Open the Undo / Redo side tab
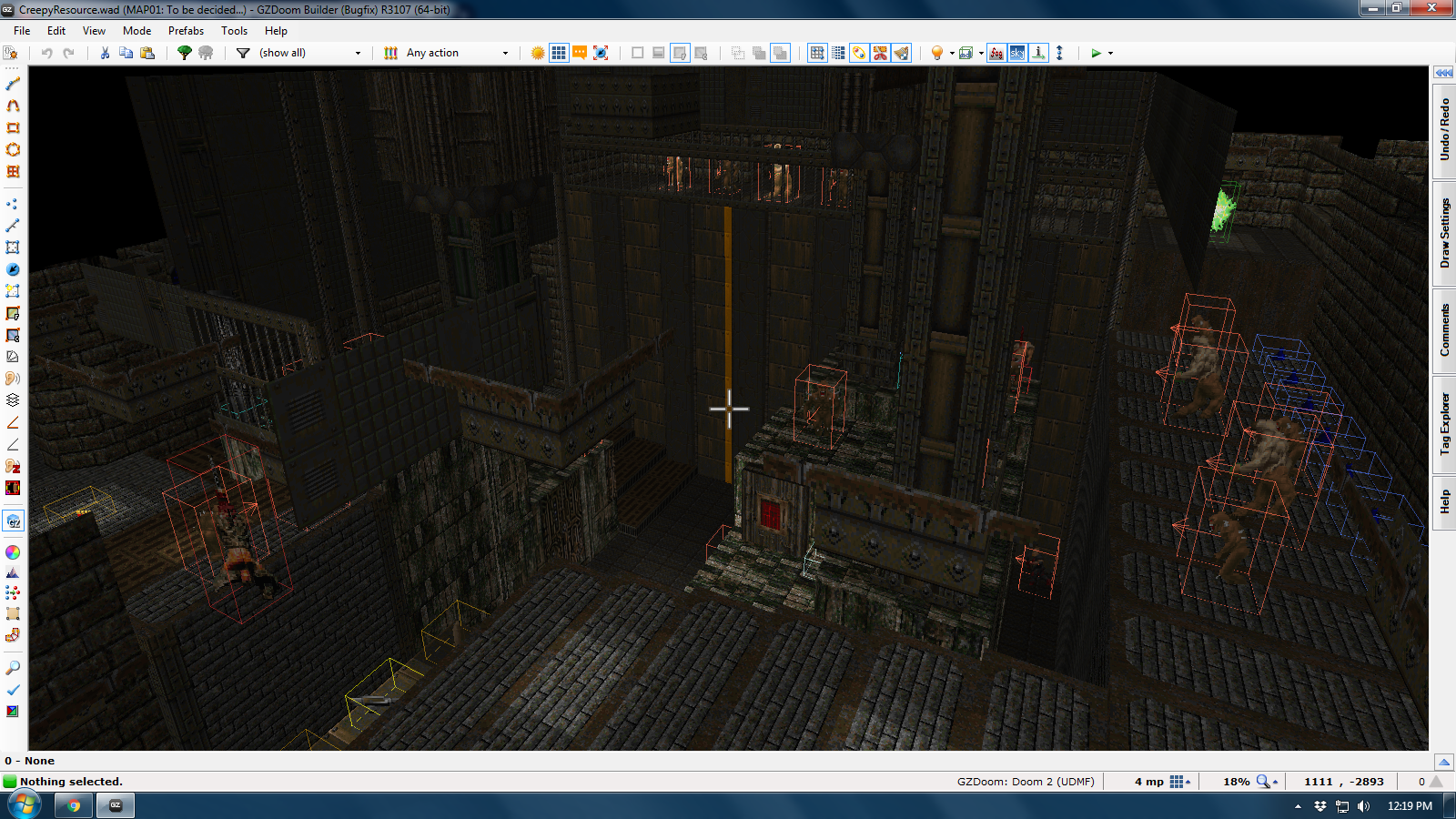1456x819 pixels. click(x=1444, y=130)
